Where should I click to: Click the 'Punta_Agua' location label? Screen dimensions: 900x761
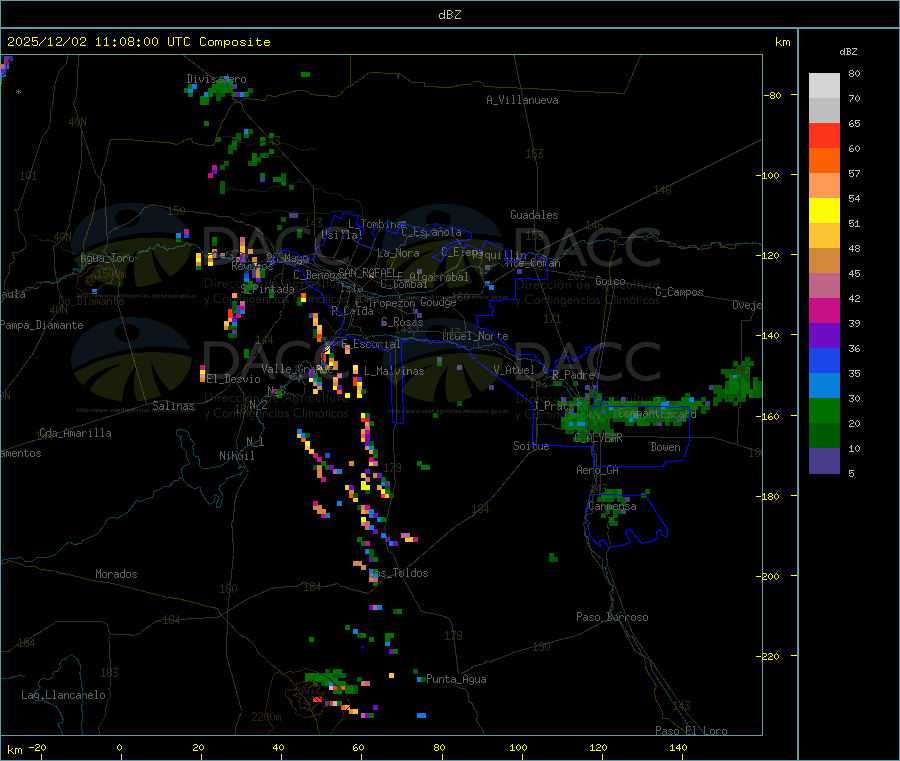tap(456, 679)
